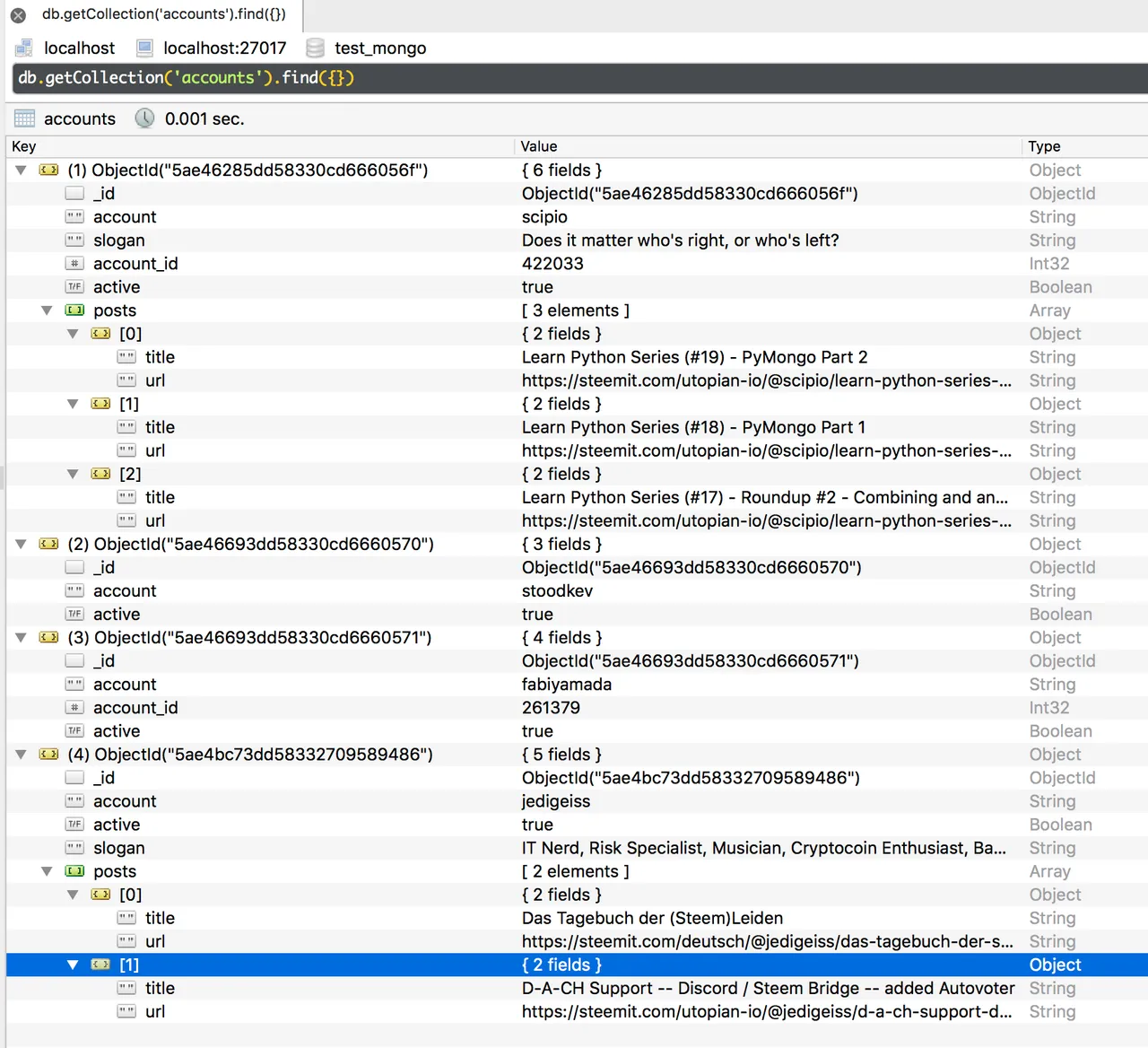Click Int32 icon for account_id 261379
This screenshot has height=1048, width=1148.
74,707
